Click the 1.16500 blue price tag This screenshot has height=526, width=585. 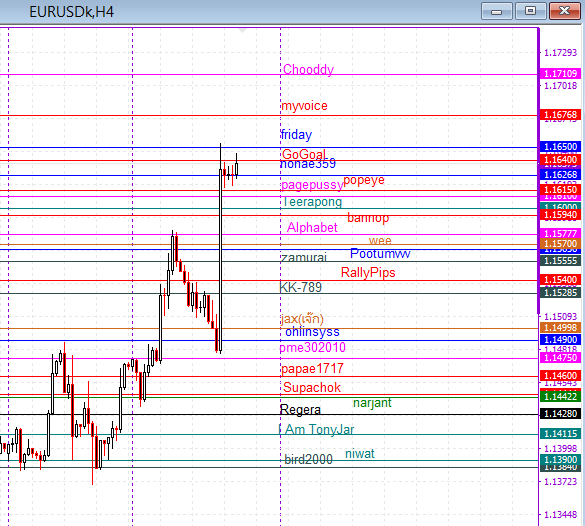tap(560, 147)
